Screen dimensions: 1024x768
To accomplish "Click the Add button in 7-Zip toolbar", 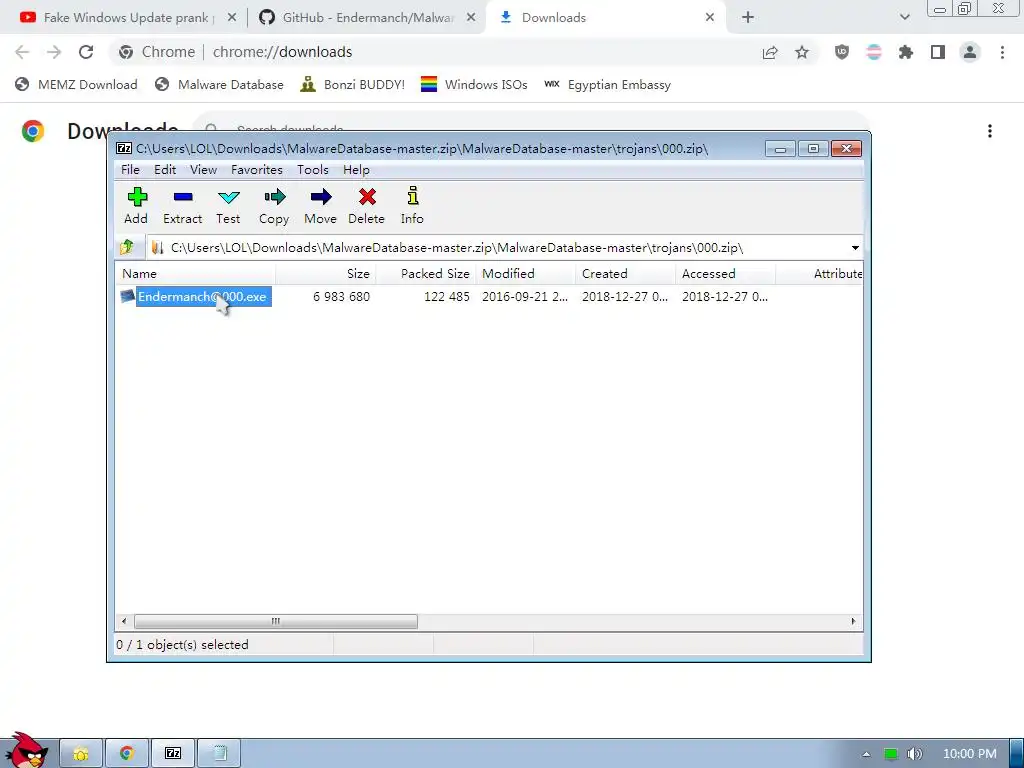I will [x=136, y=206].
